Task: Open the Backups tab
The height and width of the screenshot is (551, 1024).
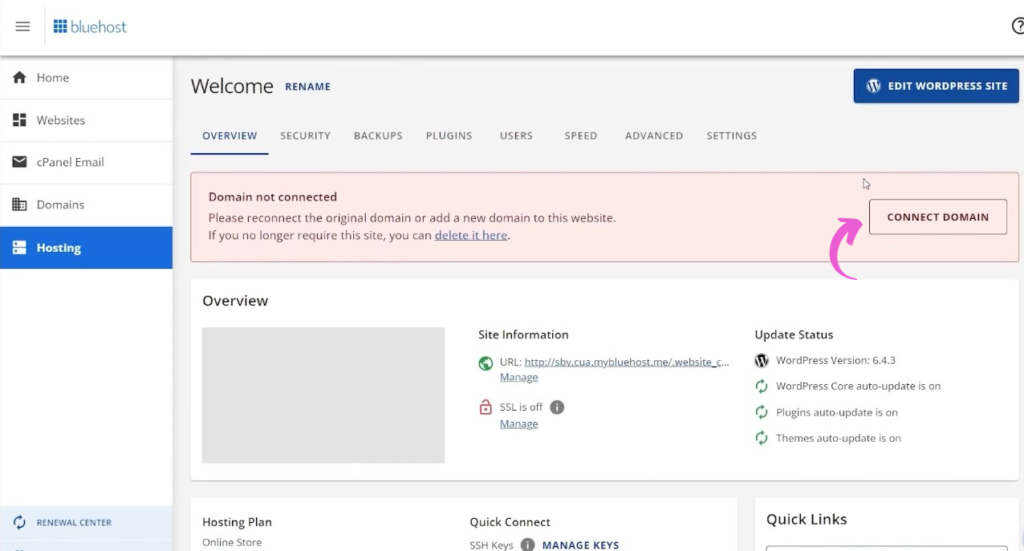Action: (x=378, y=136)
